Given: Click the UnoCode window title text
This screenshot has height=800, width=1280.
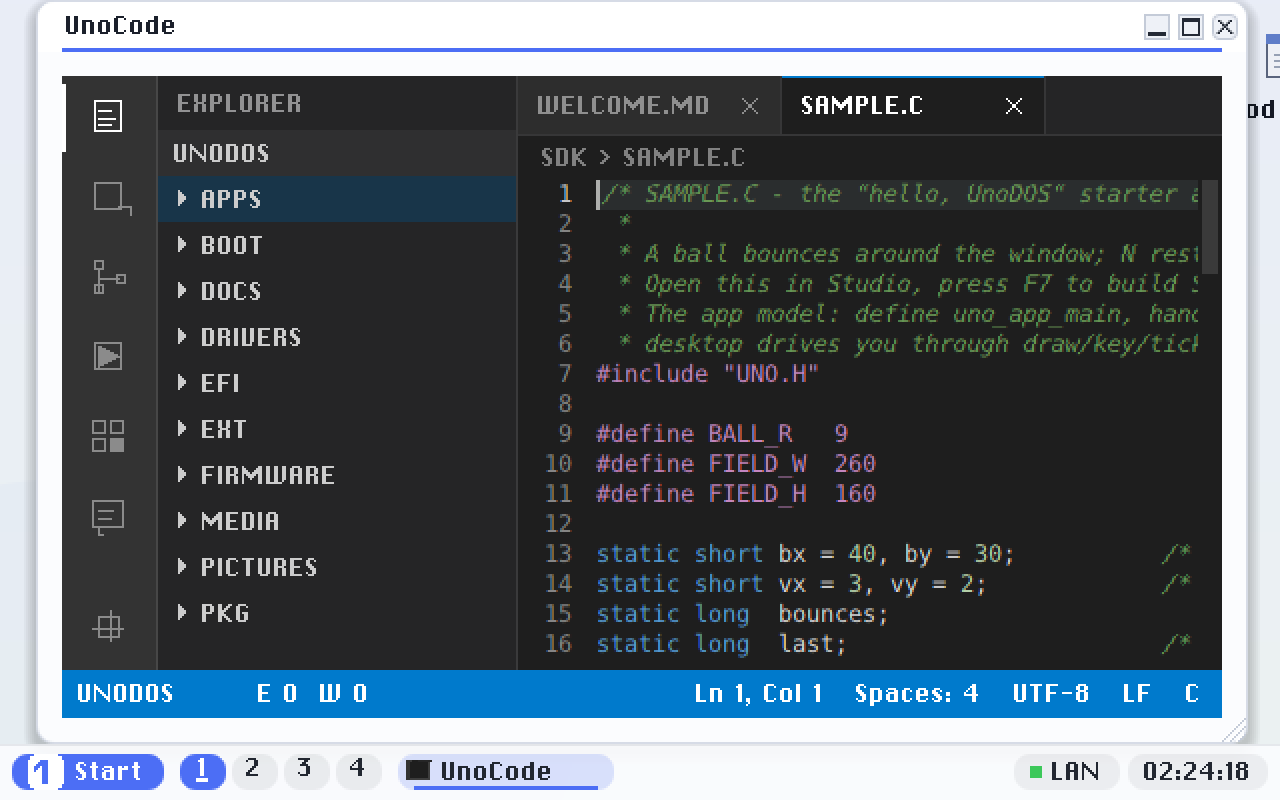Looking at the screenshot, I should click(120, 26).
